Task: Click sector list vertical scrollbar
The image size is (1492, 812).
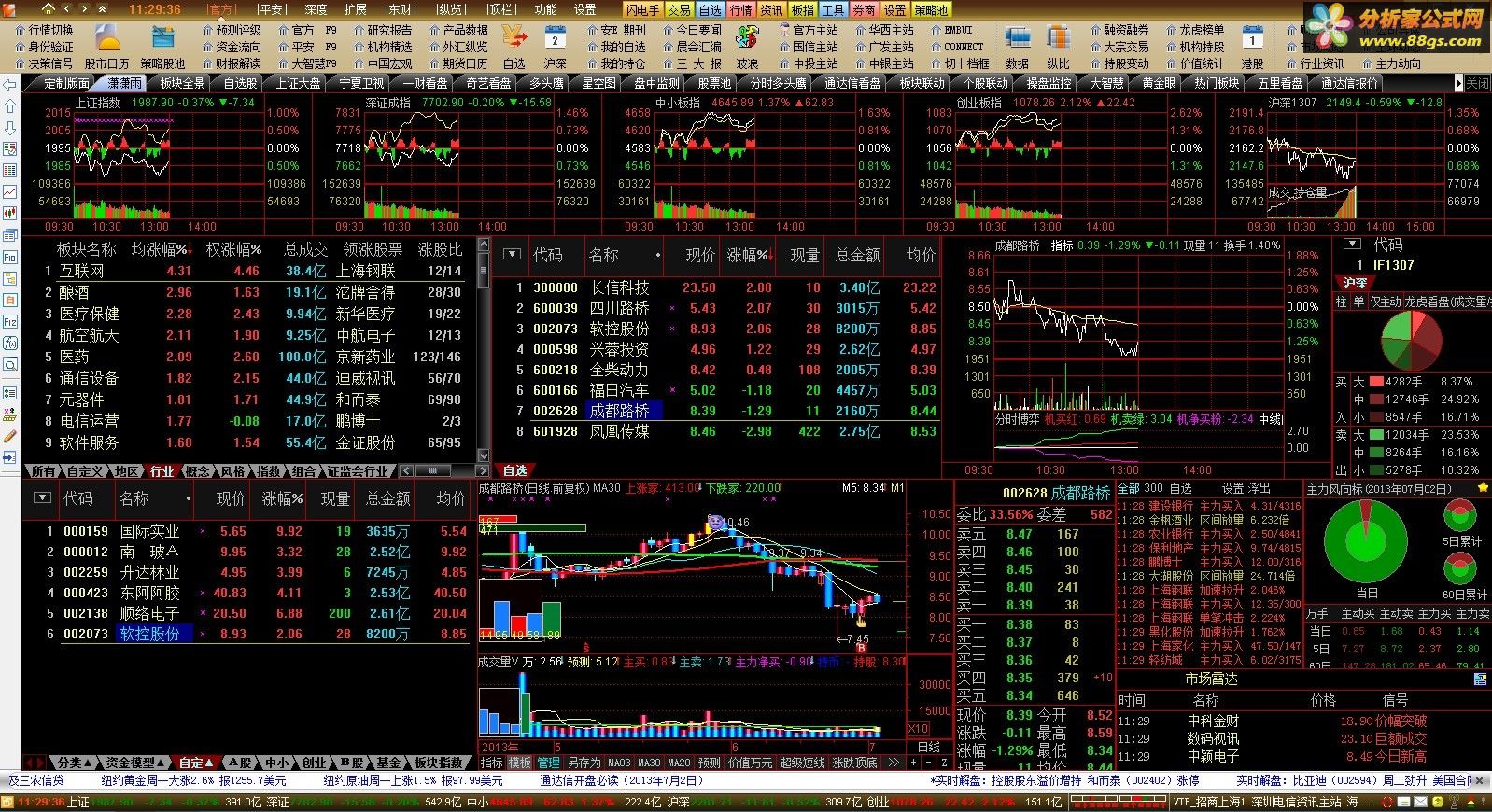Action: point(484,350)
